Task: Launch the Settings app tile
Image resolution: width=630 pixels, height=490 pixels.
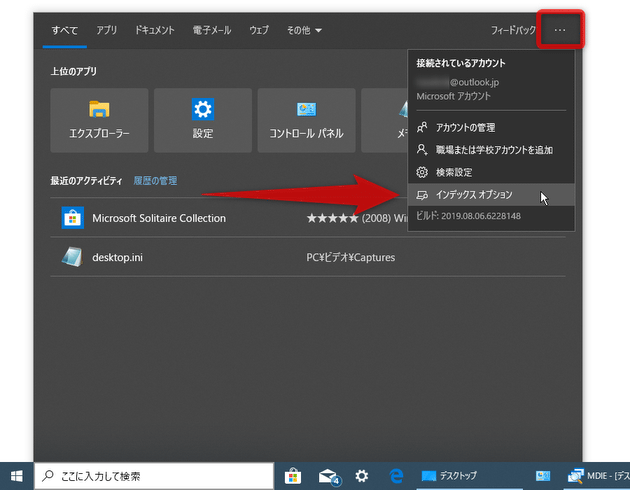Action: pyautogui.click(x=203, y=120)
